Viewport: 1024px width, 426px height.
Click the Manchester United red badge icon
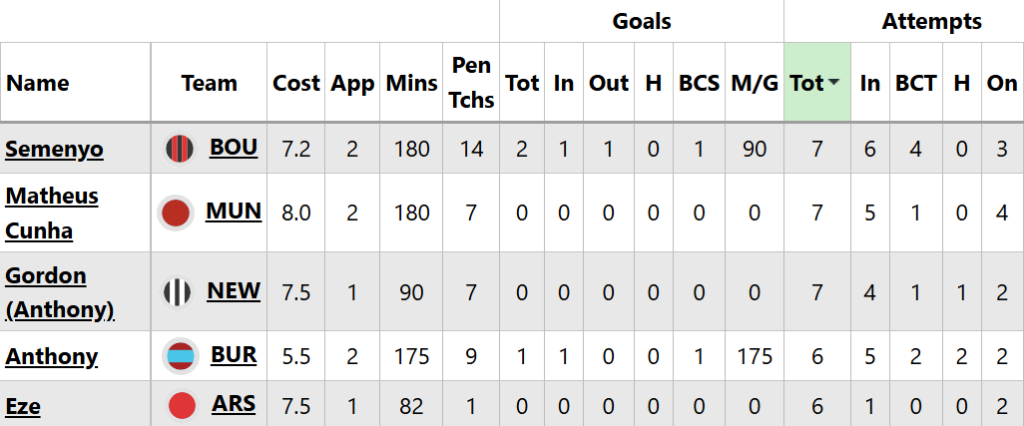(x=176, y=212)
